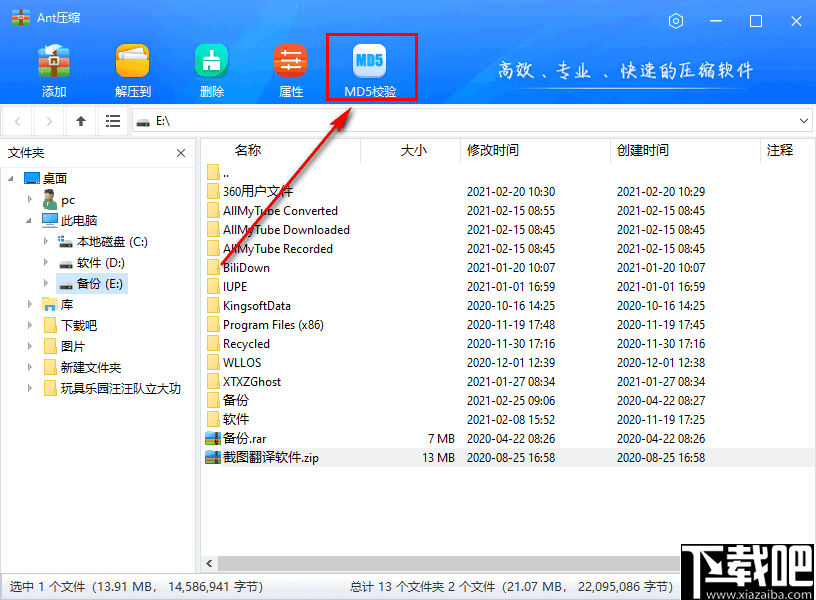Viewport: 816px width, 600px height.
Task: Expand the 新建文件夹 tree node
Action: [30, 367]
